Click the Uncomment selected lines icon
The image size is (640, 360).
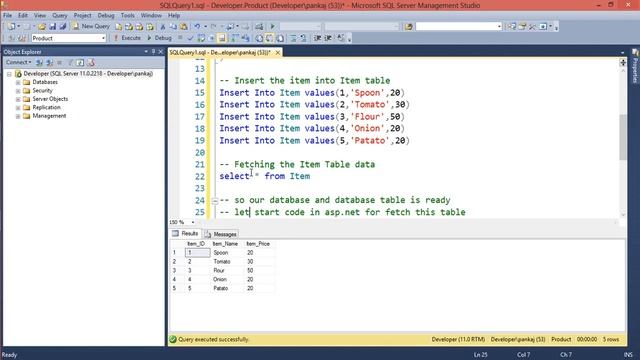point(303,38)
